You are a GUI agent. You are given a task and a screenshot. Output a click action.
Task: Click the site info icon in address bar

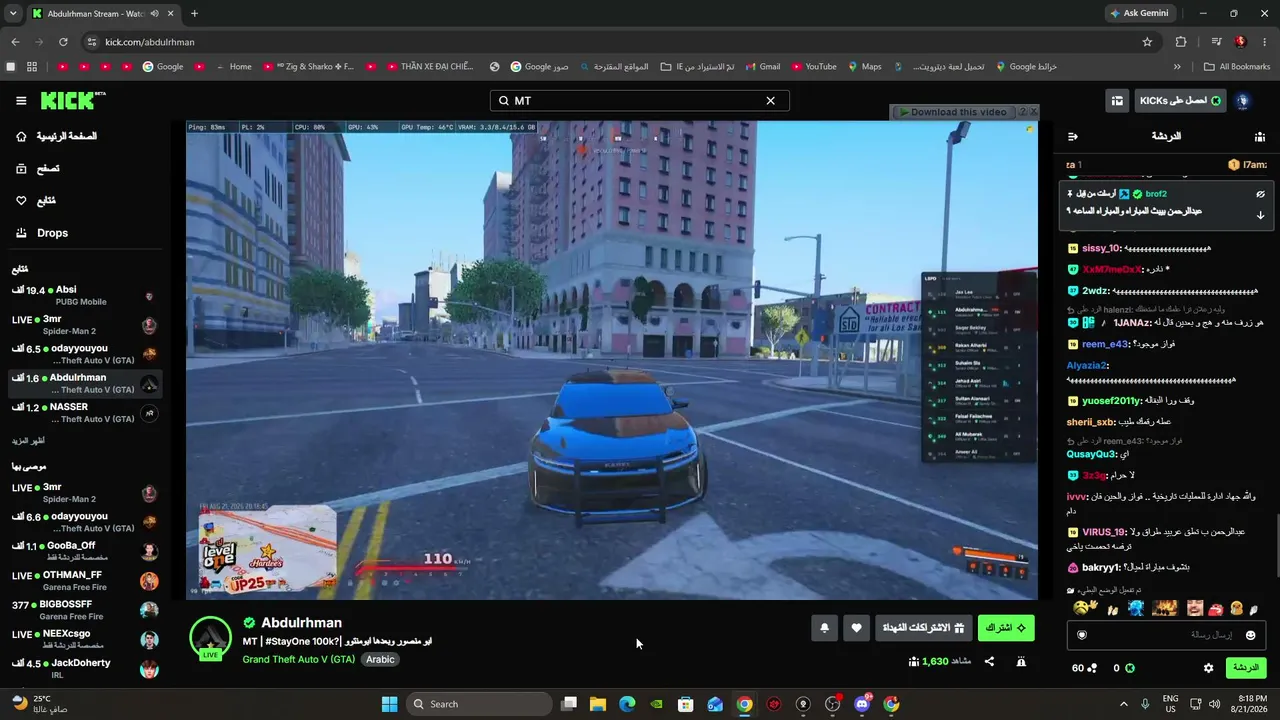92,42
